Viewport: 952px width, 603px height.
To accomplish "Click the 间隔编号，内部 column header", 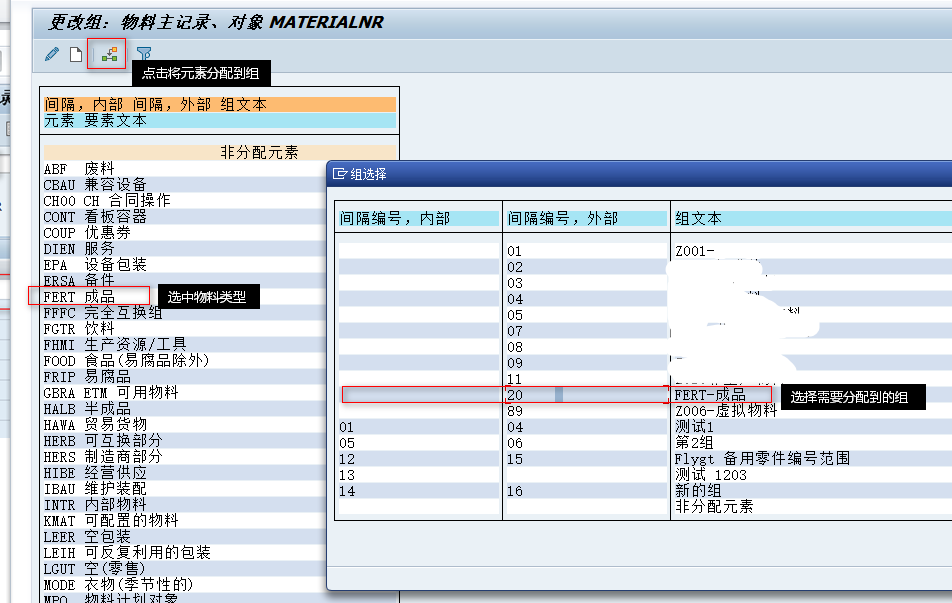I will [x=419, y=219].
